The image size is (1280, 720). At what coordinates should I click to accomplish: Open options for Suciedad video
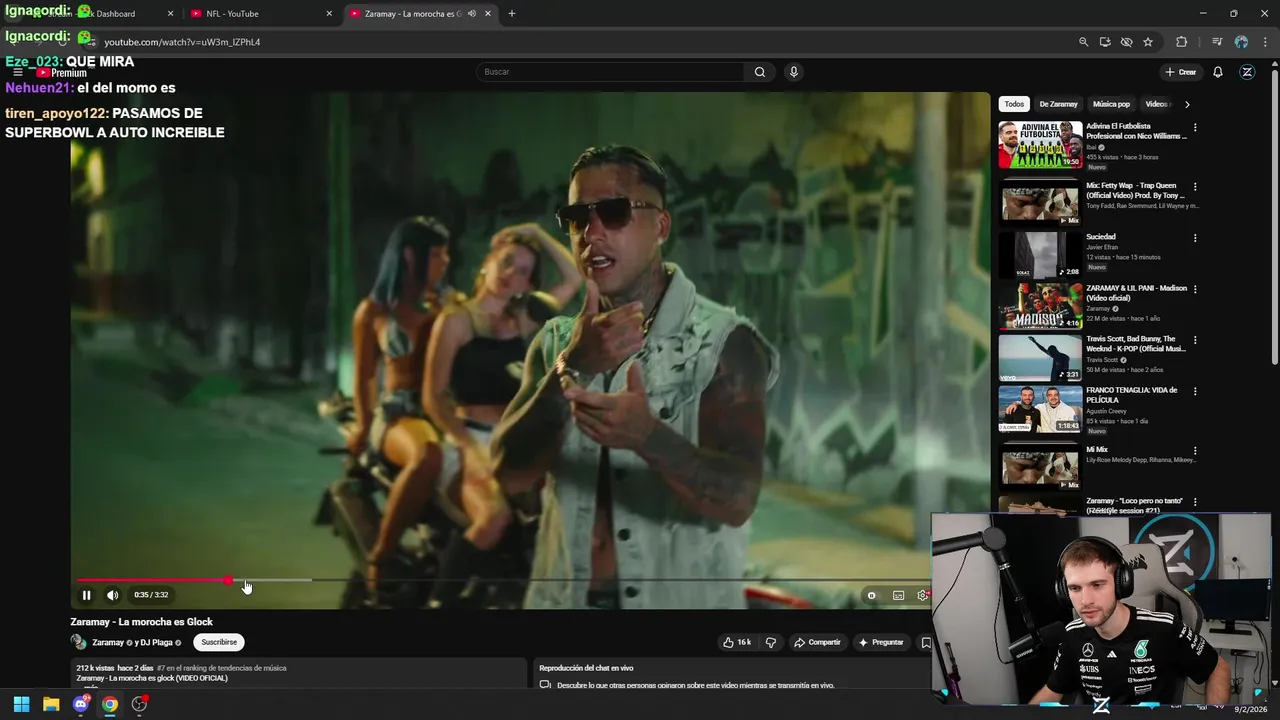(1194, 238)
